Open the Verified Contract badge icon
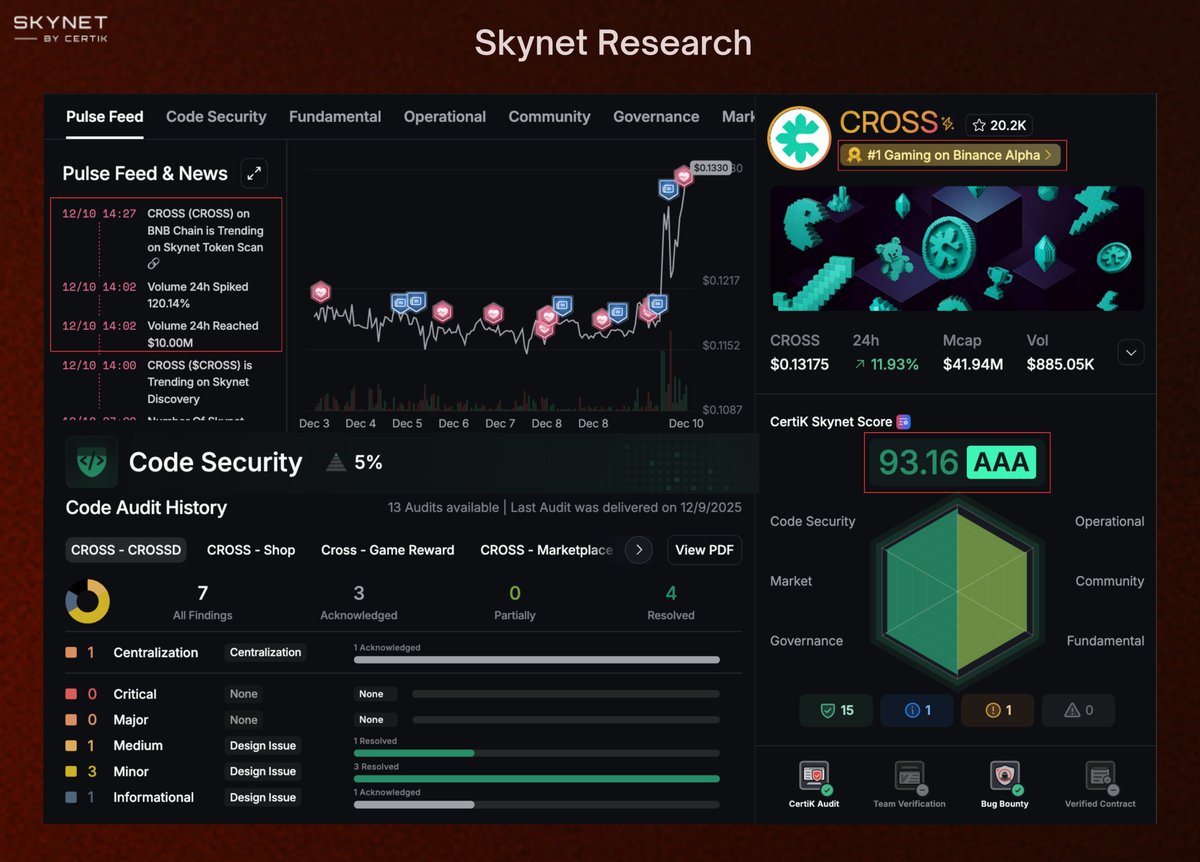Image resolution: width=1200 pixels, height=862 pixels. click(1100, 776)
